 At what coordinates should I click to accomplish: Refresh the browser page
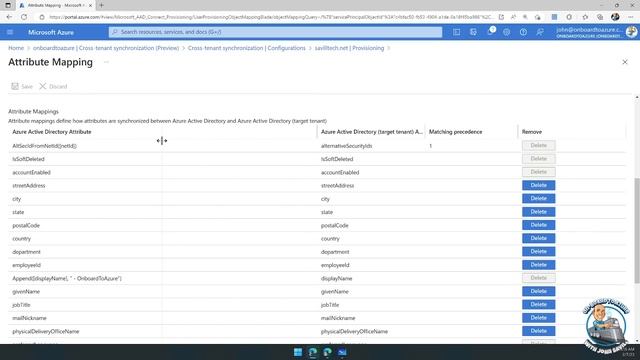[24, 17]
